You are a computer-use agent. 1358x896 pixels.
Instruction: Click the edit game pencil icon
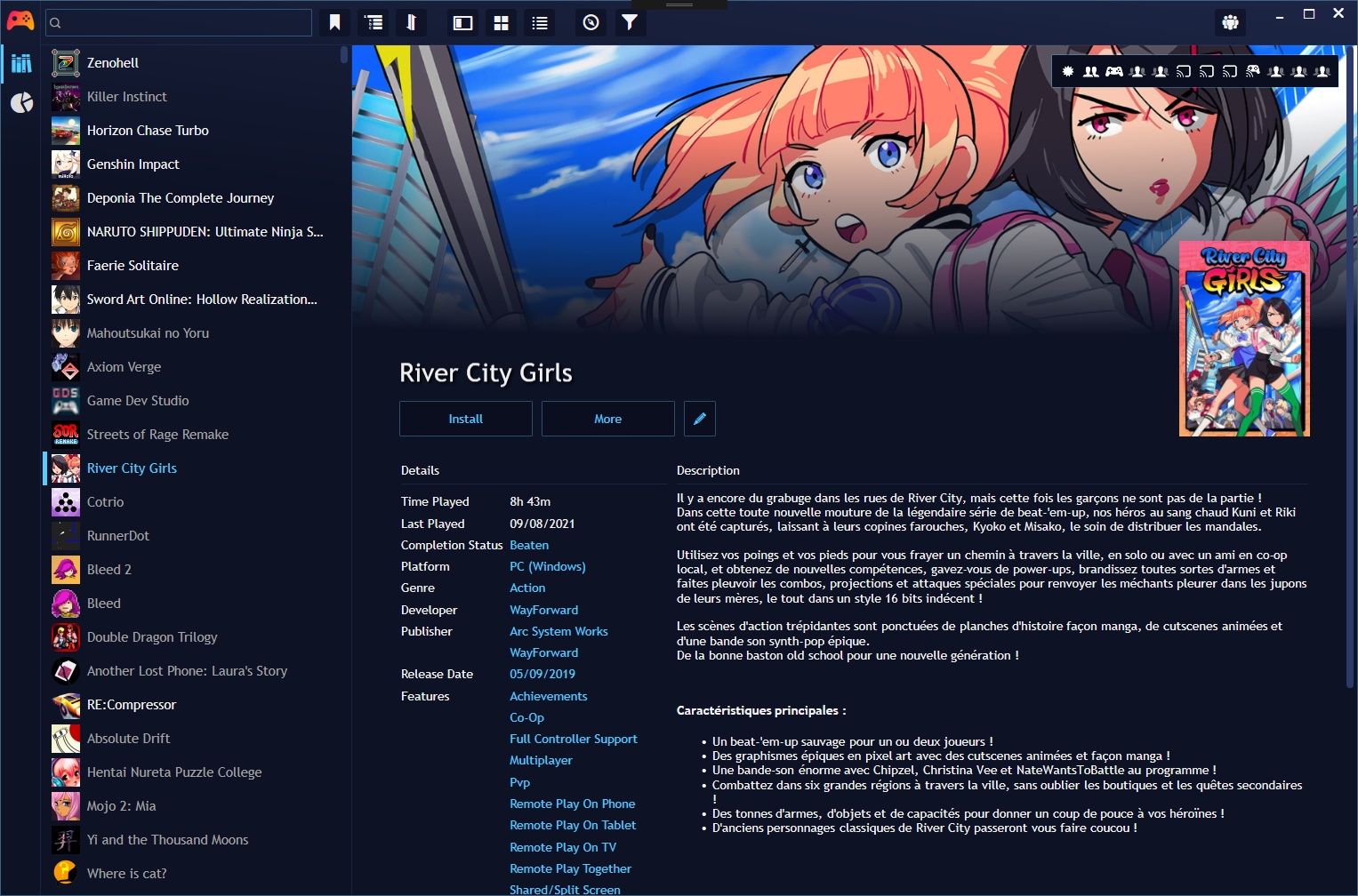coord(700,419)
